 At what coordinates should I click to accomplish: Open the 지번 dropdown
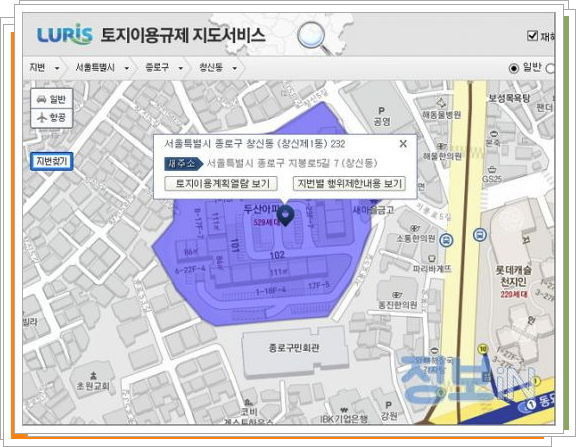[x=44, y=68]
